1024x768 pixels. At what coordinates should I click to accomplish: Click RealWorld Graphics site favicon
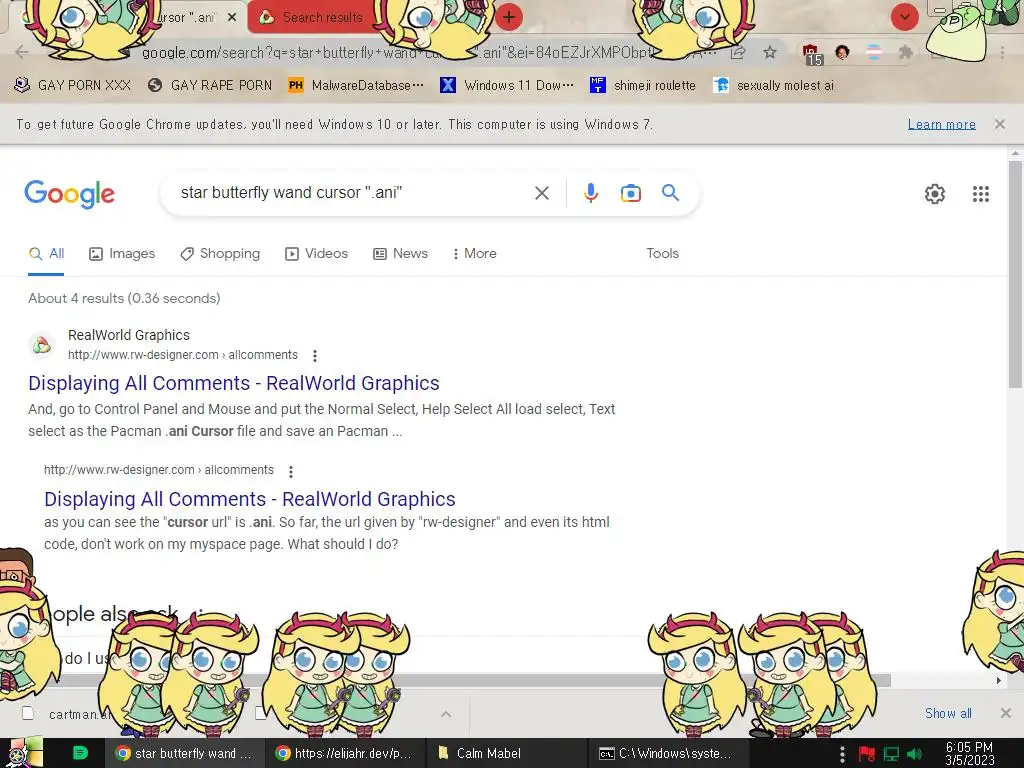click(42, 344)
